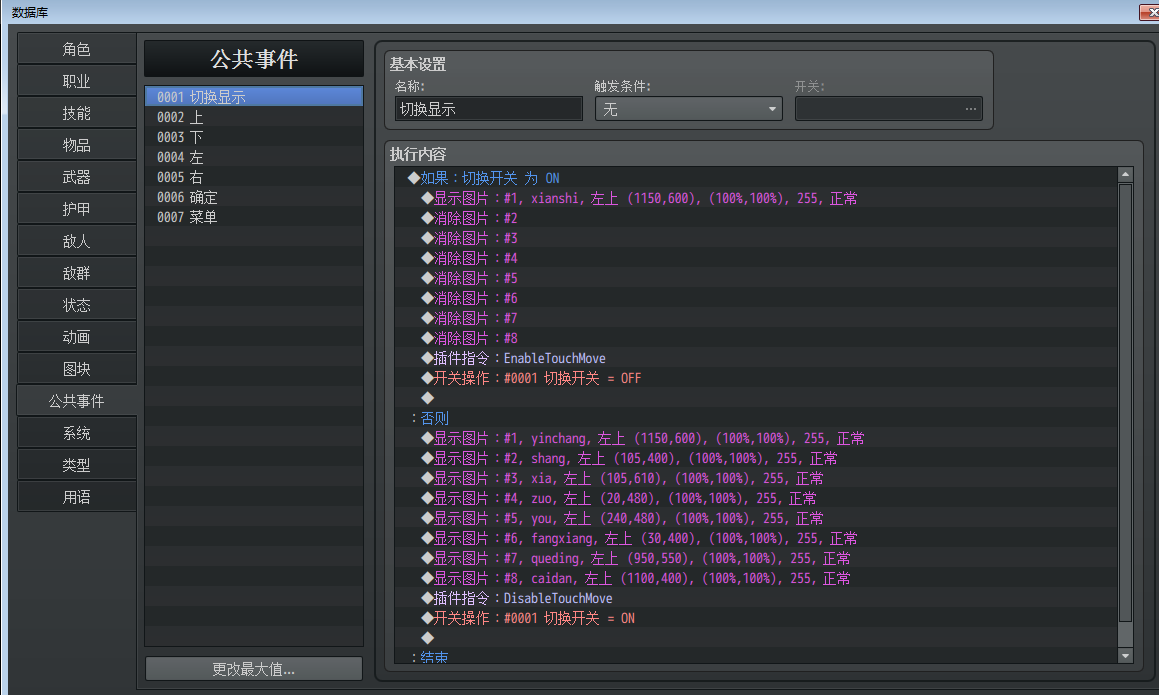Switch to the 敌人 tab

[x=77, y=241]
